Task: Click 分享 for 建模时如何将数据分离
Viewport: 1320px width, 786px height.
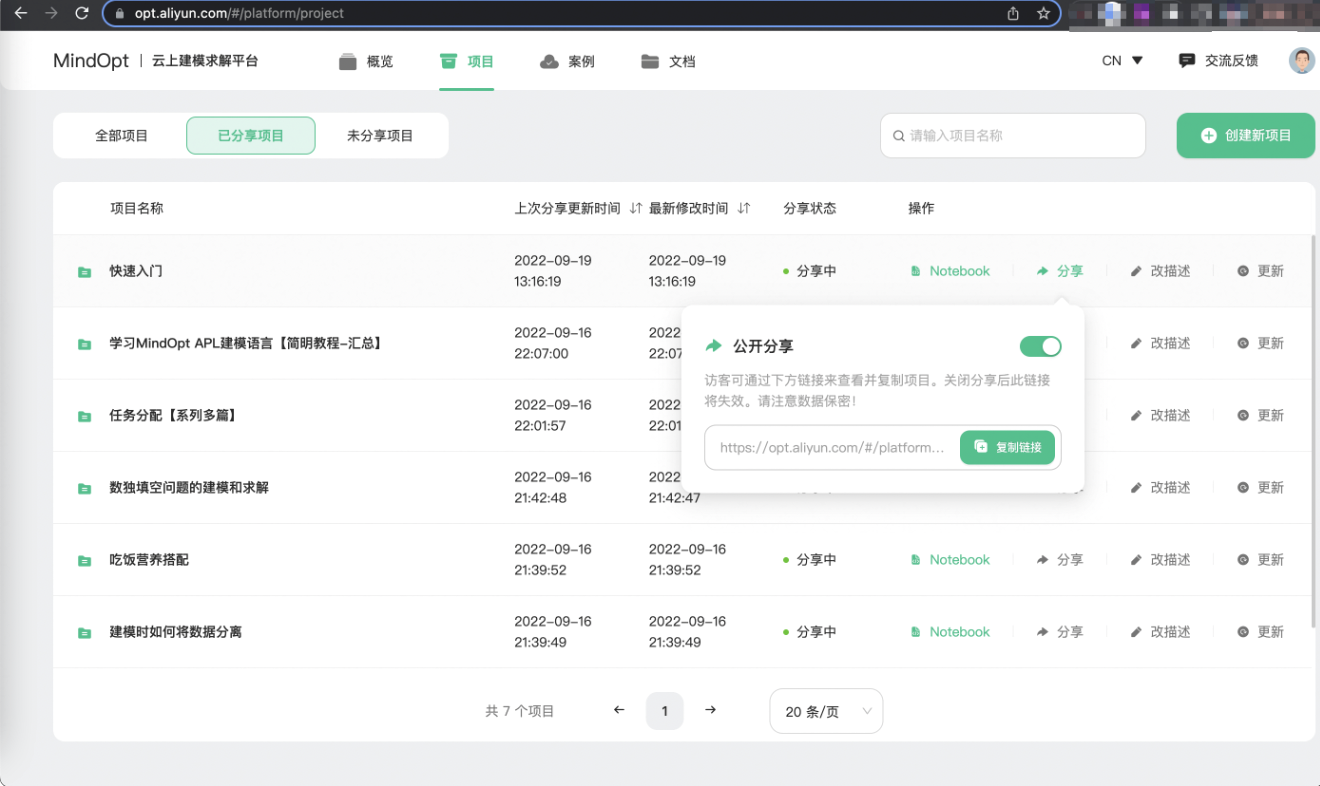Action: [1060, 632]
